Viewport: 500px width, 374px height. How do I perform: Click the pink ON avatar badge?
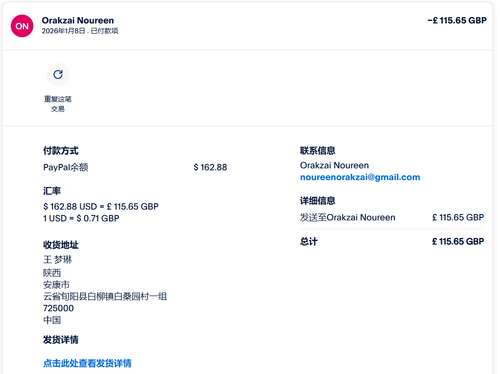click(x=22, y=26)
